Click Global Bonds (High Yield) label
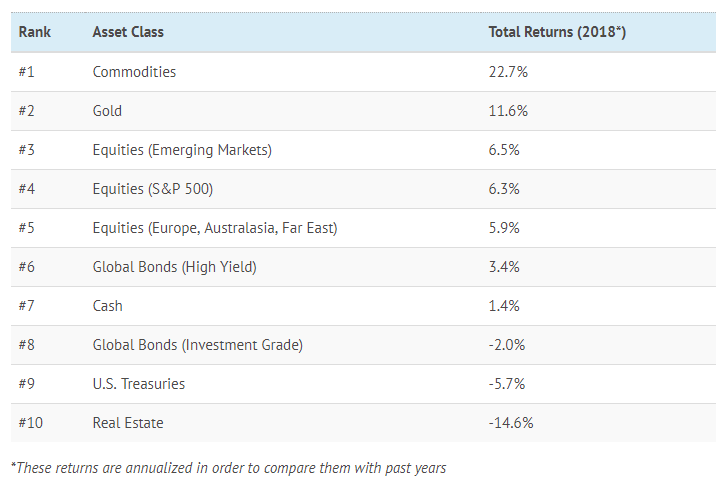 click(x=174, y=267)
